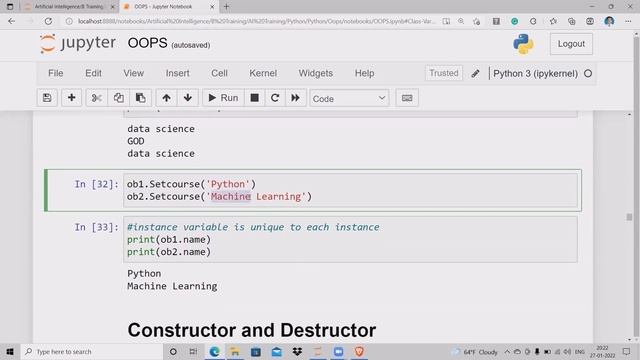Click the pencil edit-mode indicator icon
The height and width of the screenshot is (360, 640).
[x=476, y=73]
